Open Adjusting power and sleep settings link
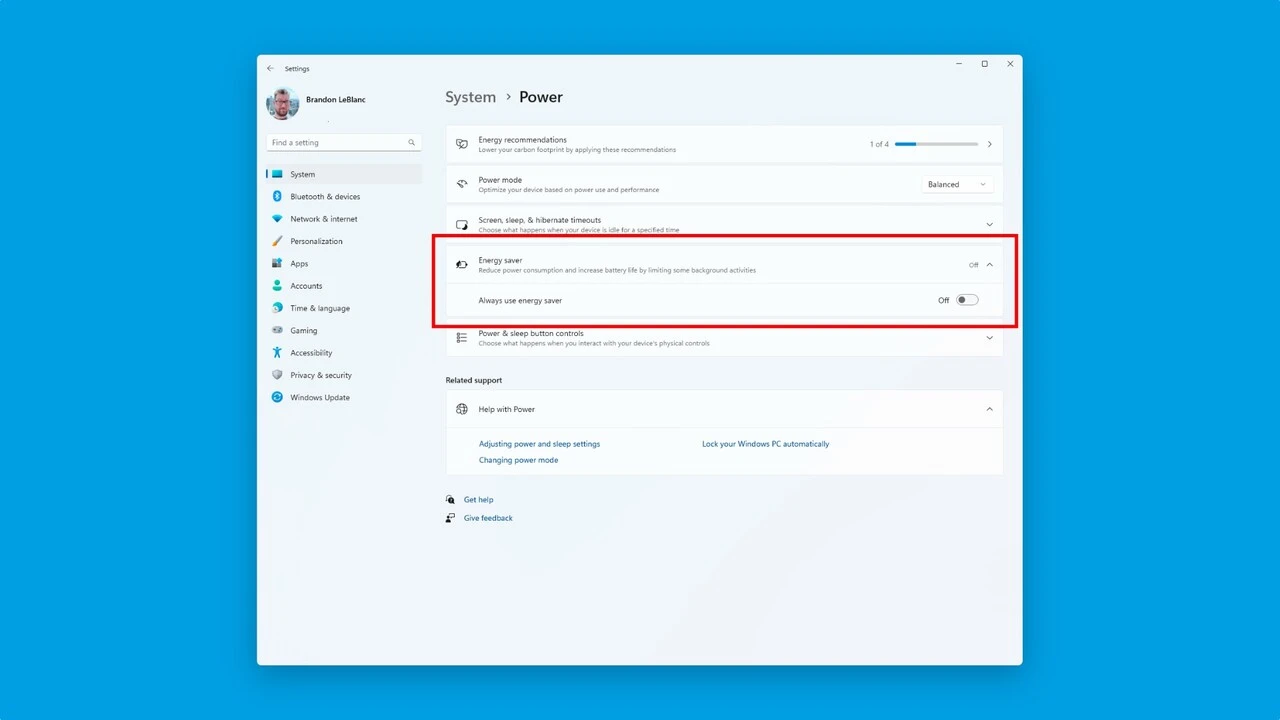 (539, 444)
